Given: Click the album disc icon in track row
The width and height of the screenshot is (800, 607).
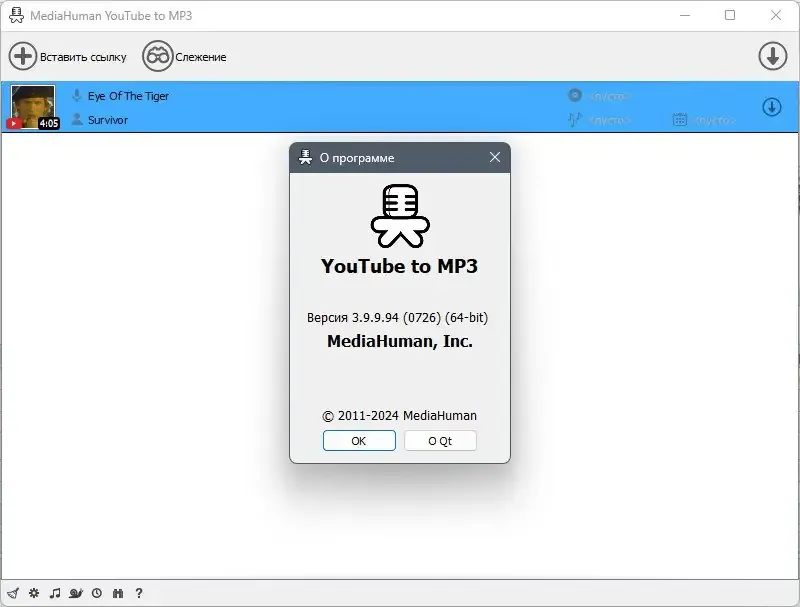Looking at the screenshot, I should [x=575, y=95].
